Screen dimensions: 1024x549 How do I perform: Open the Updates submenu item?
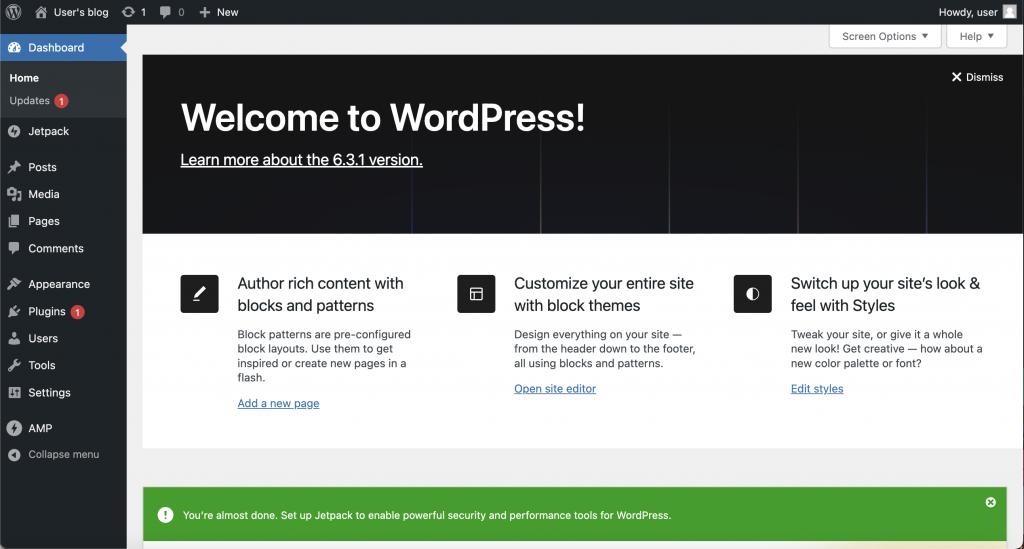coord(29,101)
